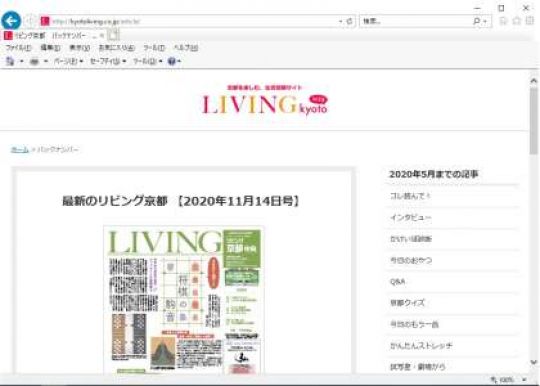Open the 表示(V) menu

click(80, 48)
